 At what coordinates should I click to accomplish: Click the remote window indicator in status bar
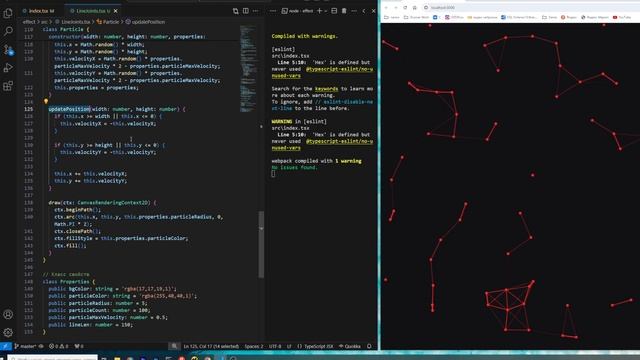click(x=5, y=347)
